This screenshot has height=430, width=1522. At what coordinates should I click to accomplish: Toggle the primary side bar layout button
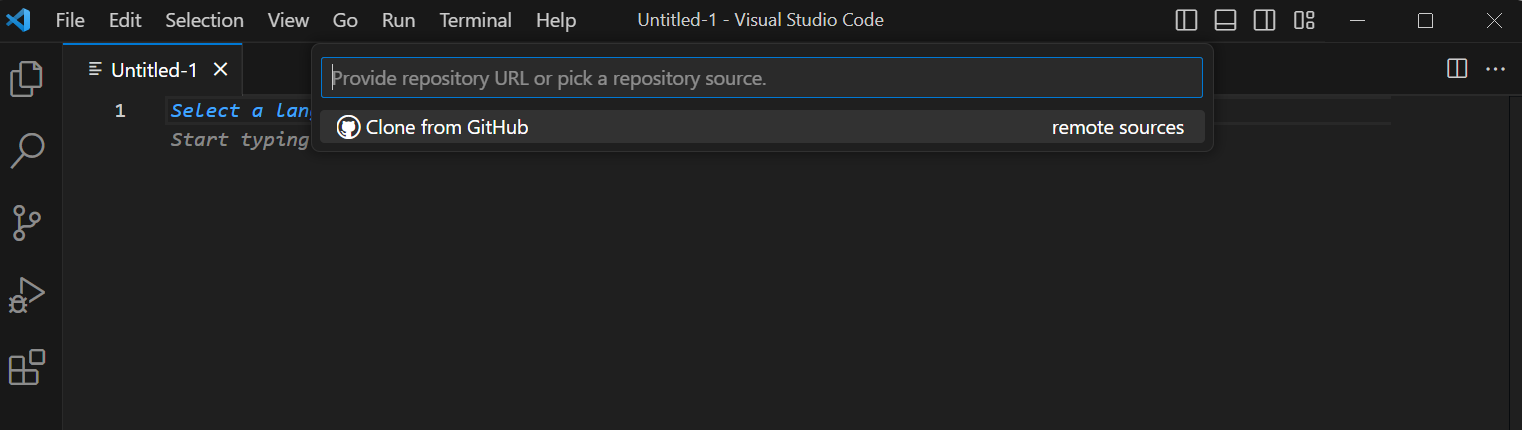(x=1187, y=20)
